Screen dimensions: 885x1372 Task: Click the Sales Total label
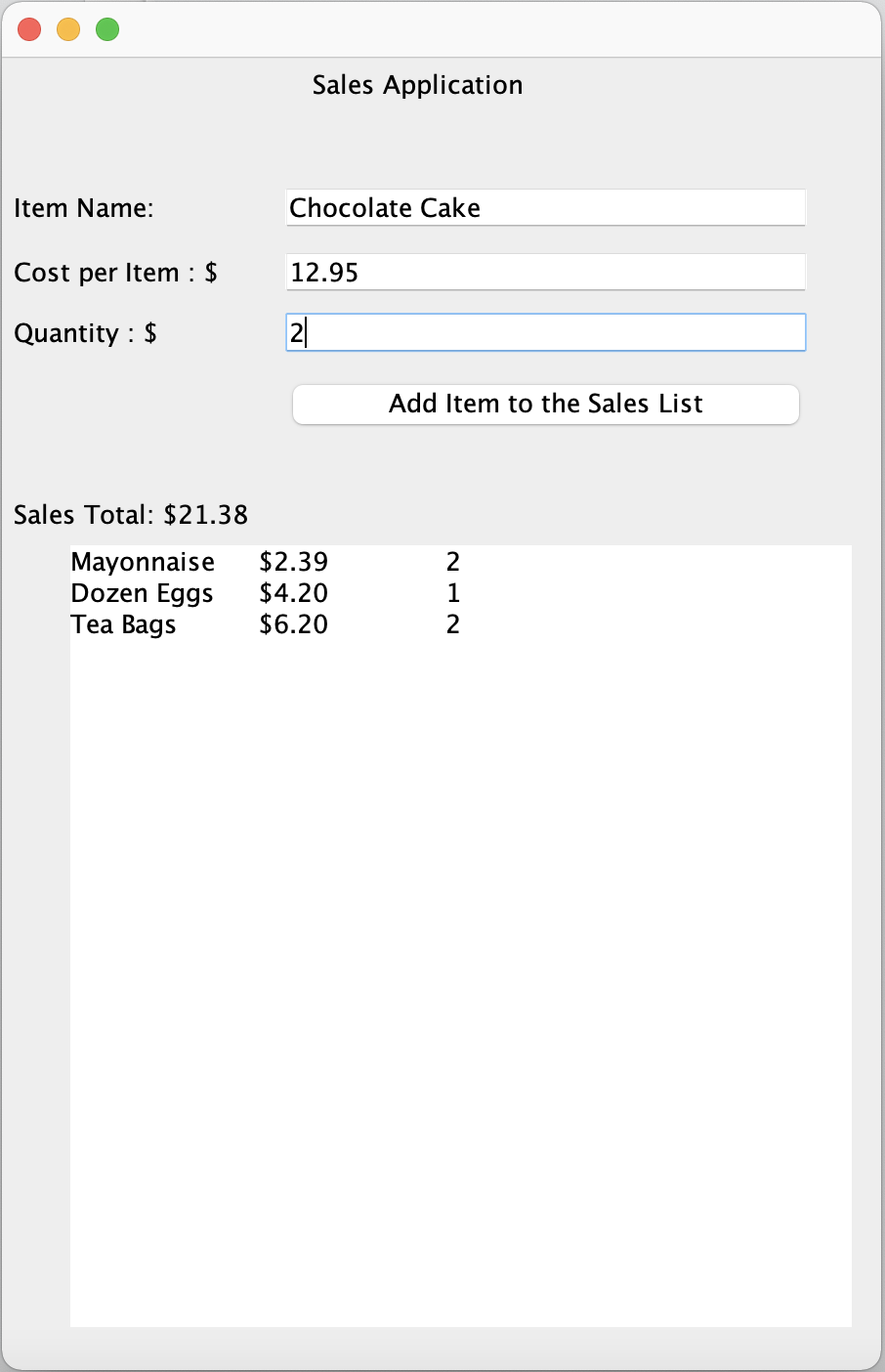tap(131, 515)
